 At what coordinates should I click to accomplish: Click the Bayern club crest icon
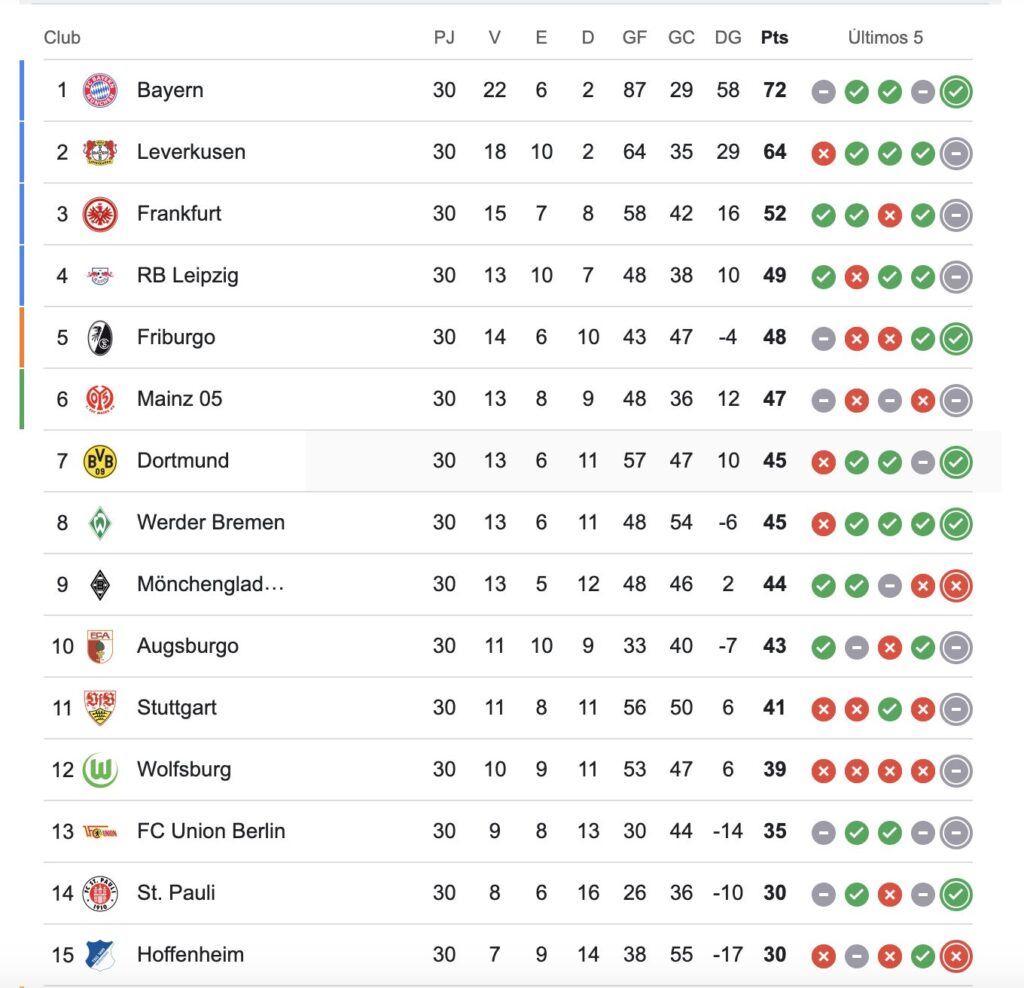[100, 90]
